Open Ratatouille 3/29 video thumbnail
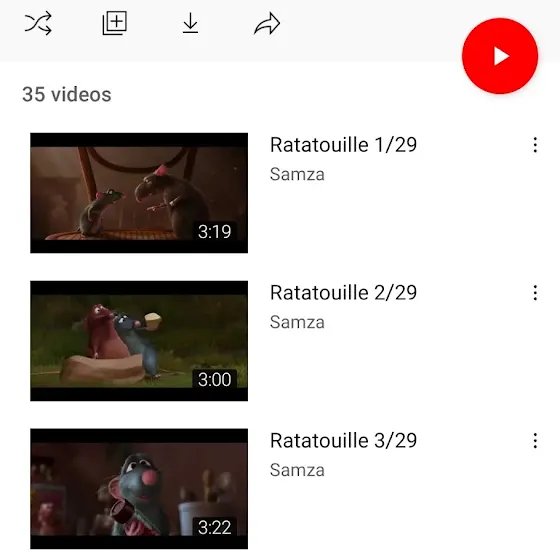 tap(139, 489)
